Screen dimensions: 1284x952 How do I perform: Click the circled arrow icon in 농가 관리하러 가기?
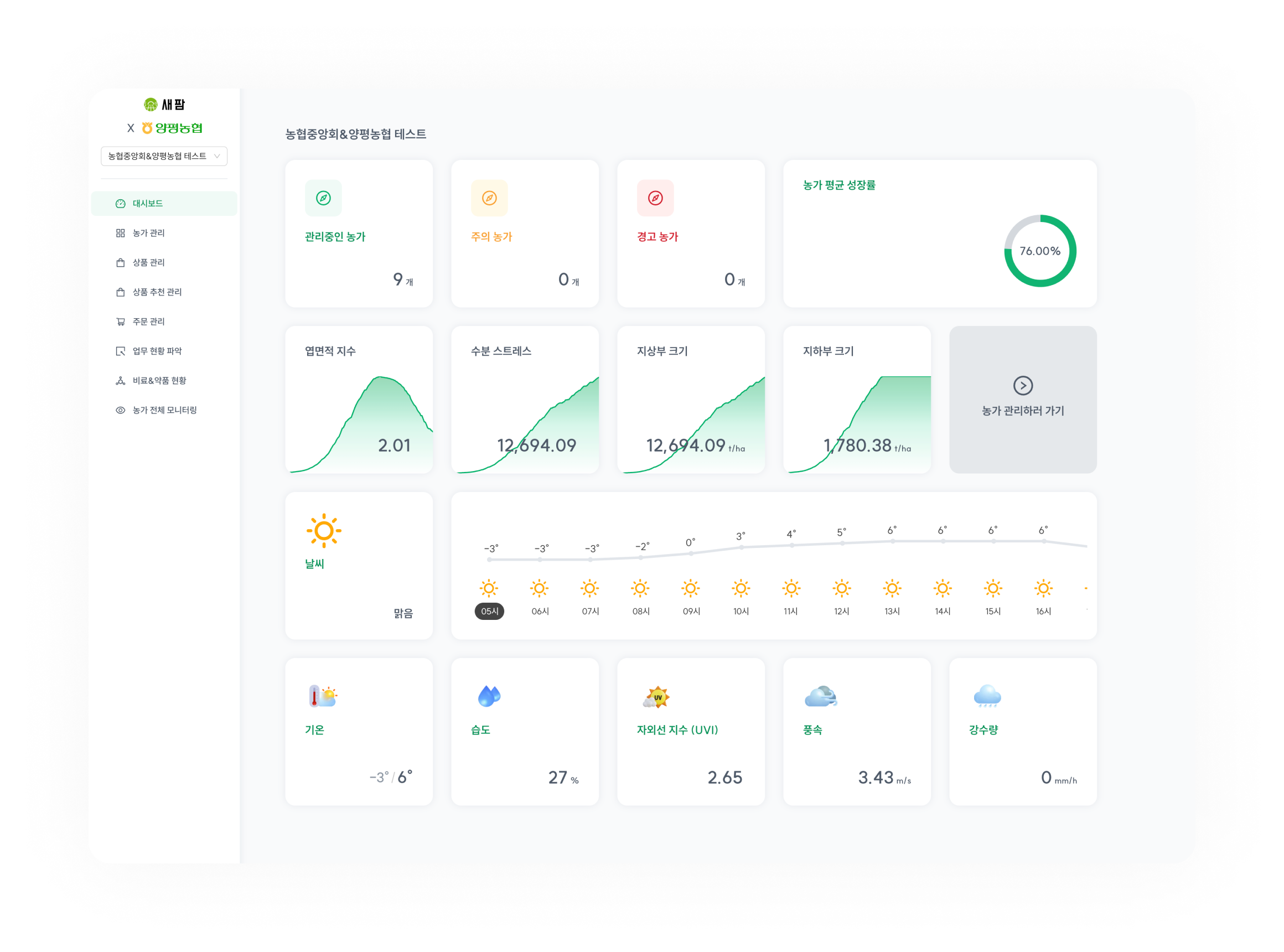click(1023, 386)
